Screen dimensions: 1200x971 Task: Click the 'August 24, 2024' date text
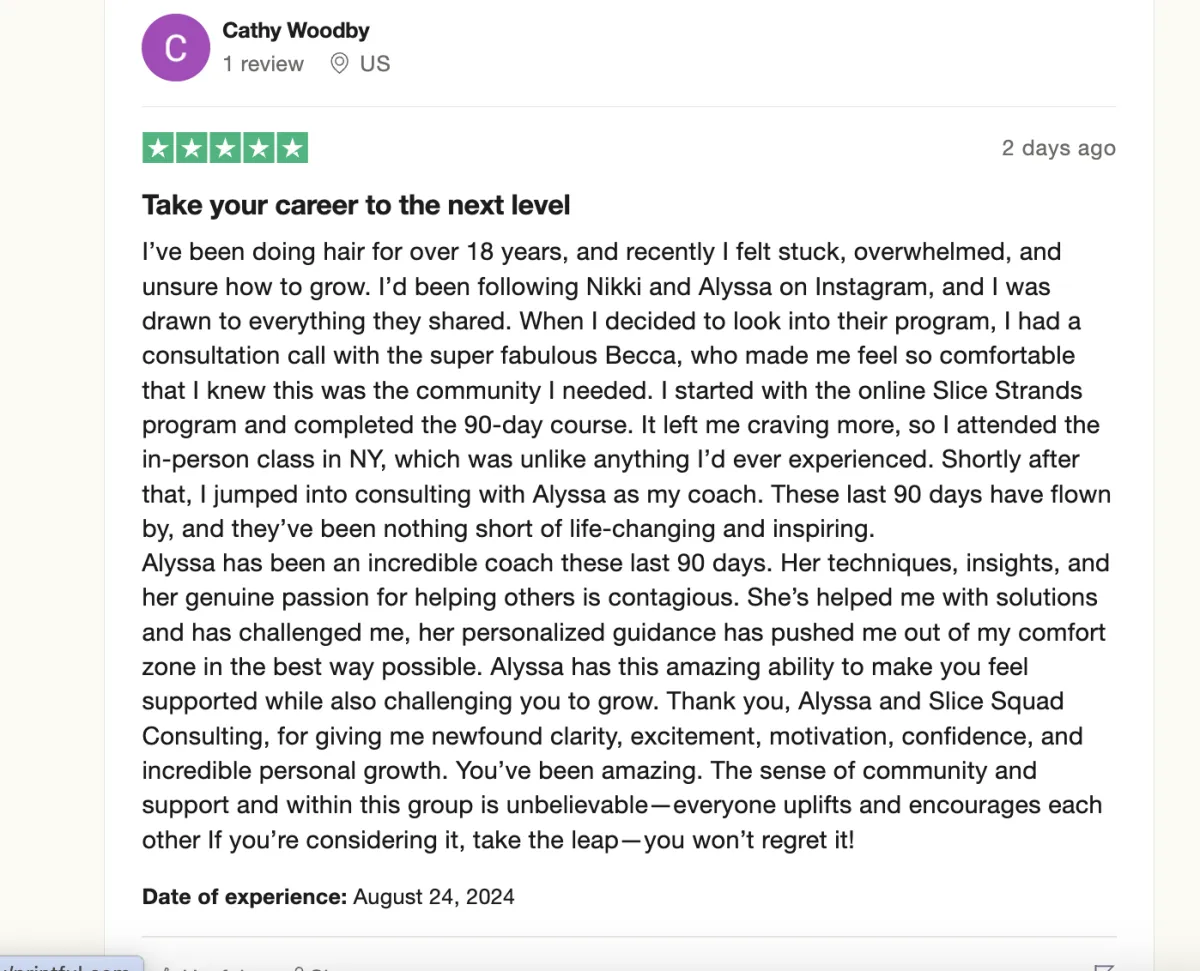tap(434, 896)
